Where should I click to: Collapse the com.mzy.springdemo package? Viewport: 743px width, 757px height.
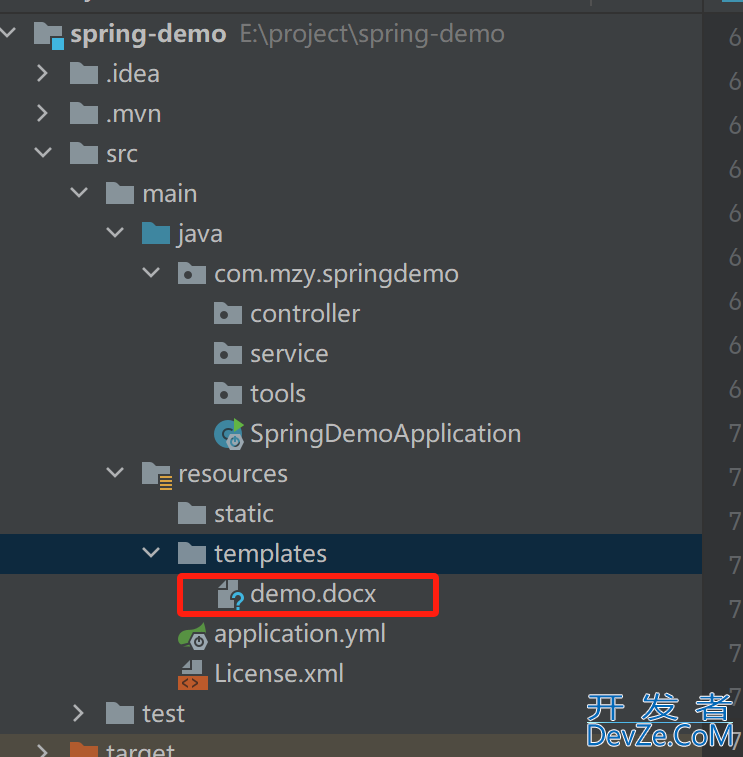click(x=151, y=273)
